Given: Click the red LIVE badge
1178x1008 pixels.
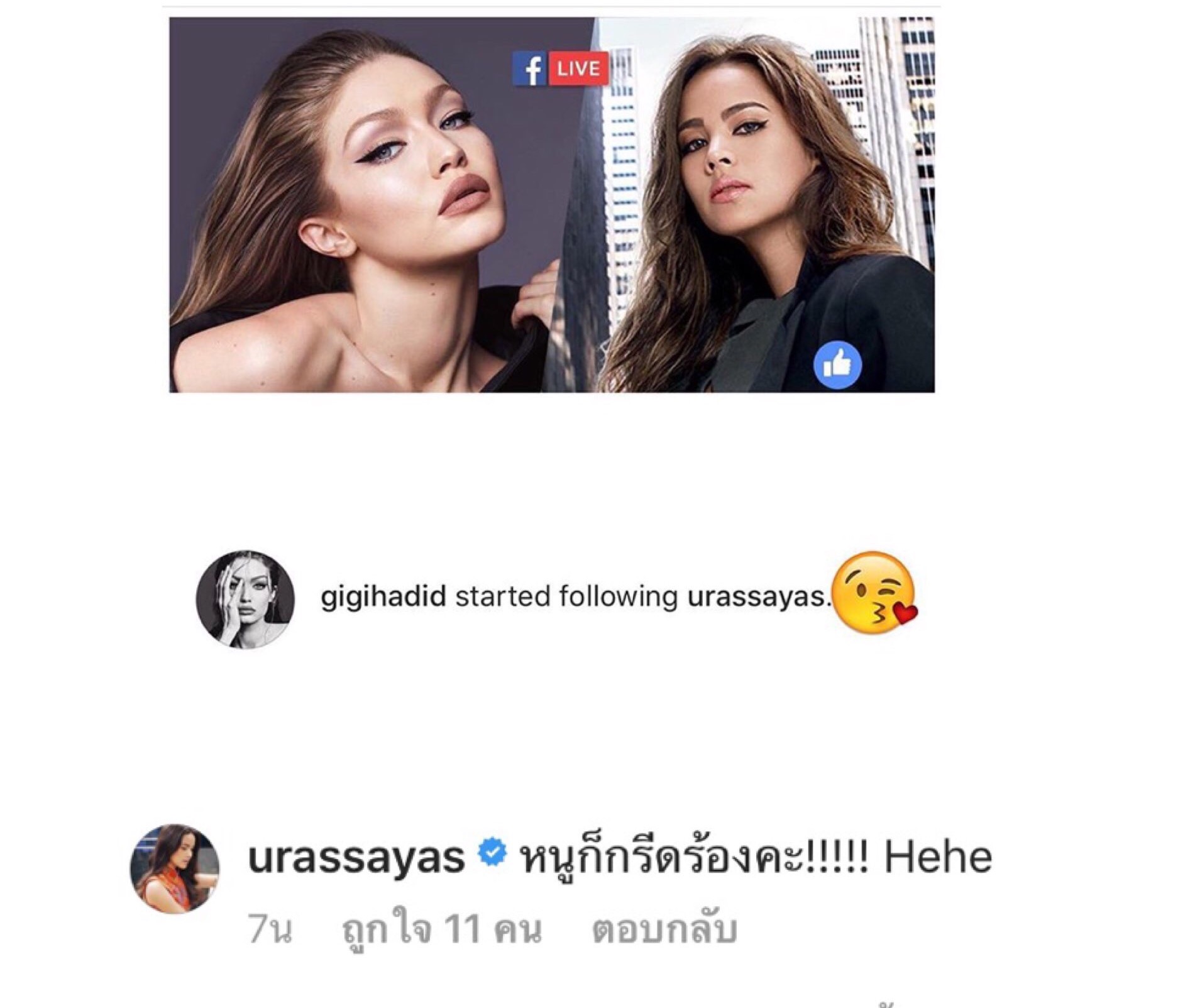Looking at the screenshot, I should tap(579, 68).
